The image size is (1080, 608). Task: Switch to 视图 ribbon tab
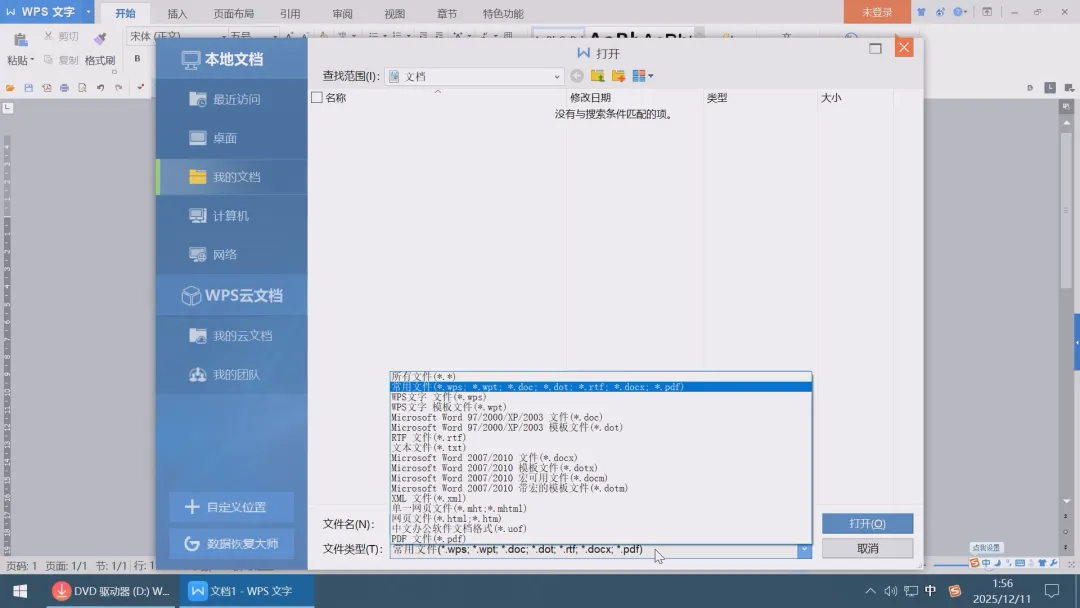click(x=395, y=13)
